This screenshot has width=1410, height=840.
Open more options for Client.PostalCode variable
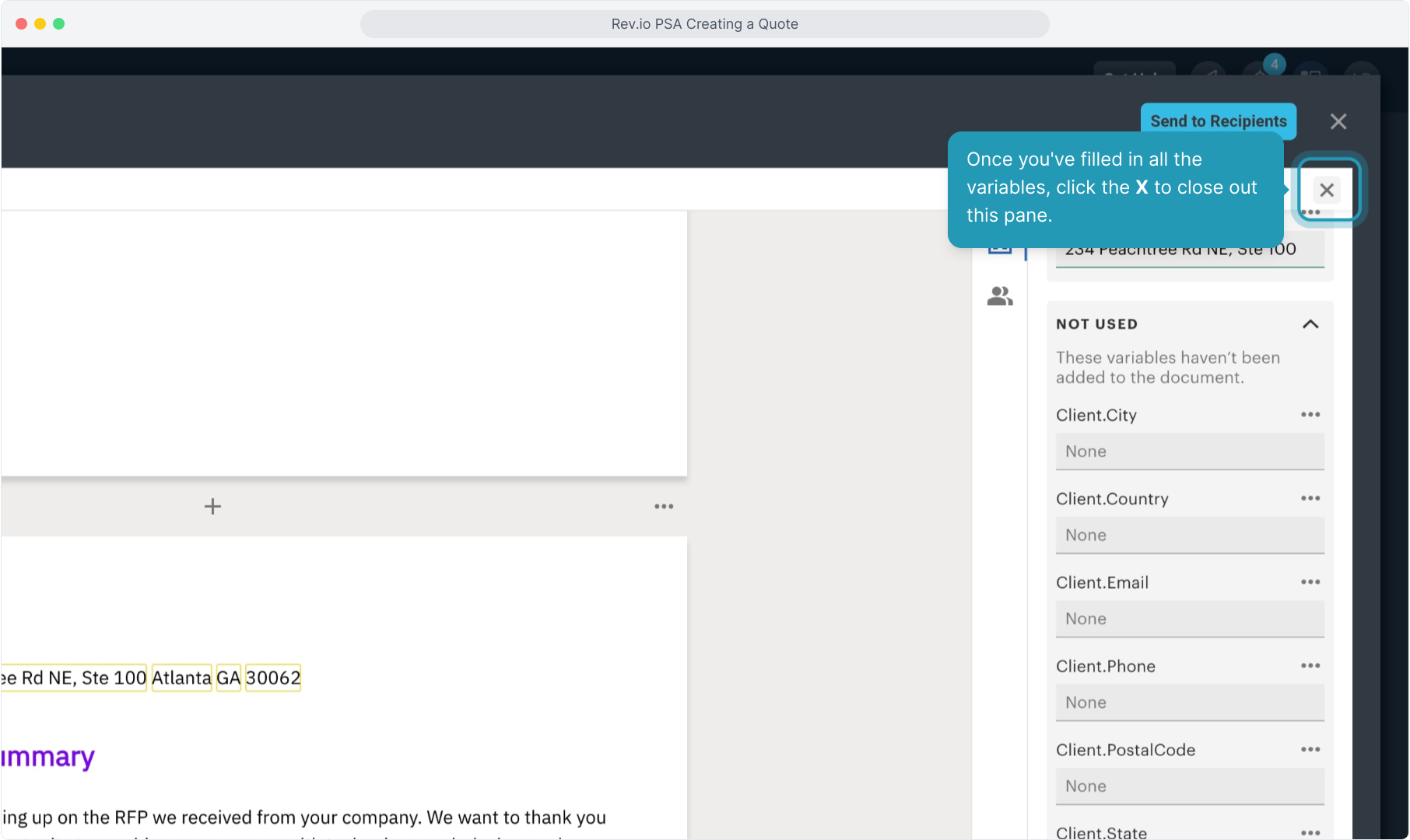[x=1310, y=750]
